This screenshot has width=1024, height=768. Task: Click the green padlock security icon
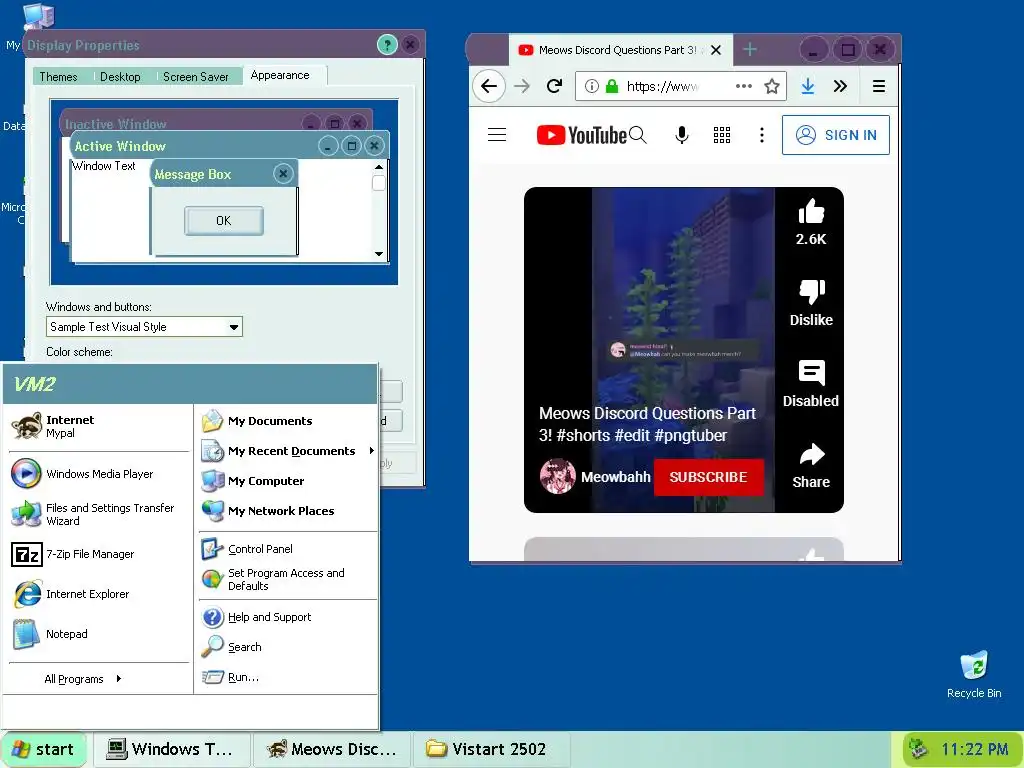pos(612,86)
